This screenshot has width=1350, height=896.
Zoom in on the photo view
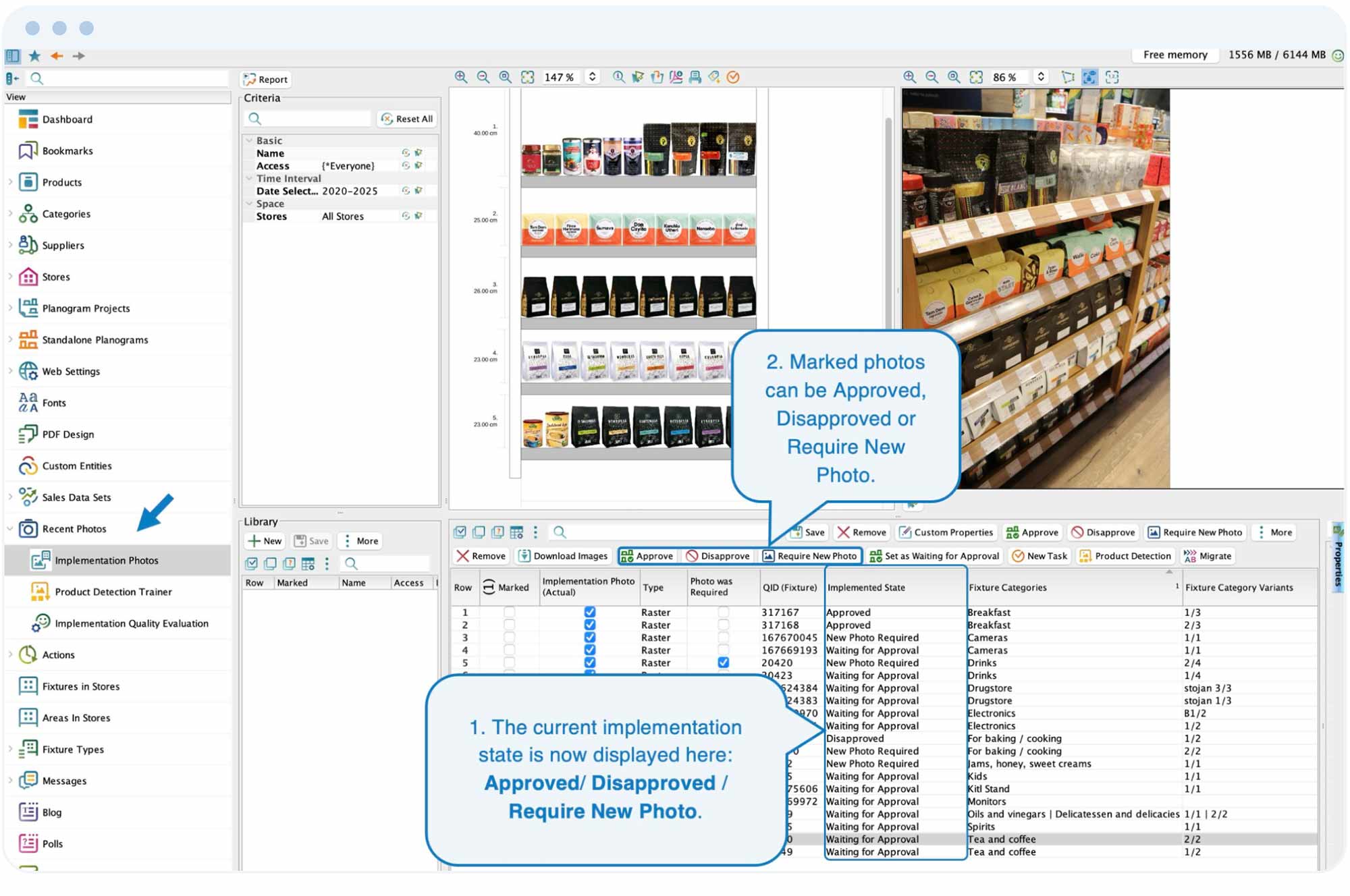tap(910, 77)
